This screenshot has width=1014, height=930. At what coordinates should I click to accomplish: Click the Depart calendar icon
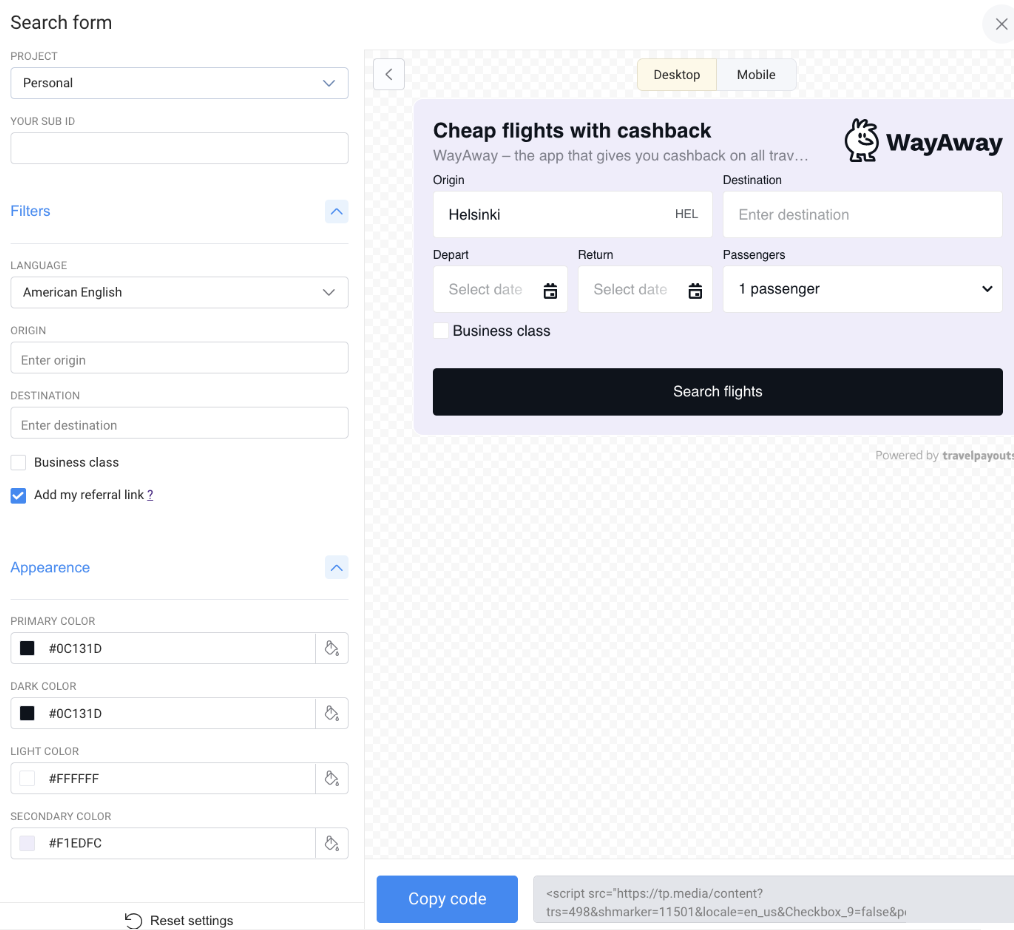tap(550, 290)
